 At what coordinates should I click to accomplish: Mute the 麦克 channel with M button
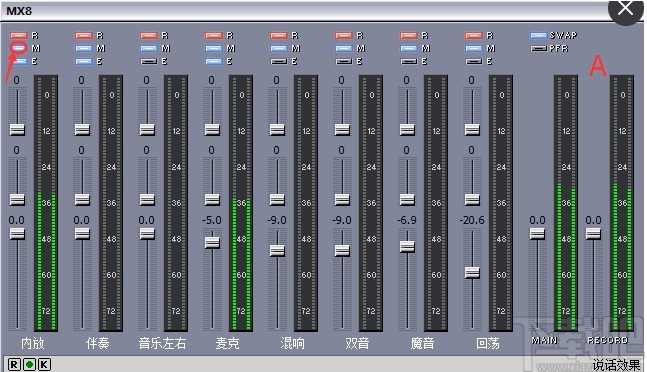click(x=214, y=48)
